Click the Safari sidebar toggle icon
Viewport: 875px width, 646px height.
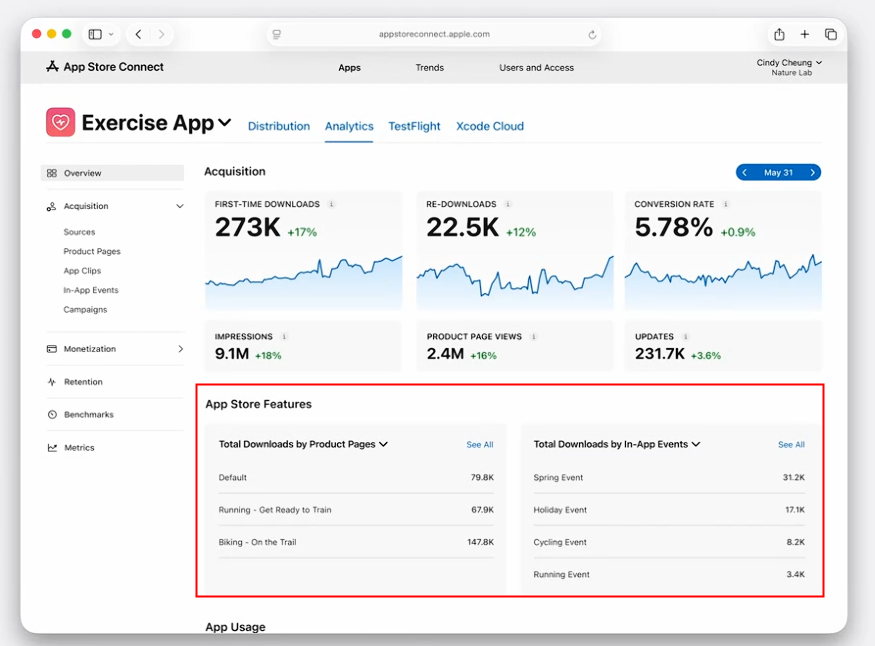click(95, 34)
